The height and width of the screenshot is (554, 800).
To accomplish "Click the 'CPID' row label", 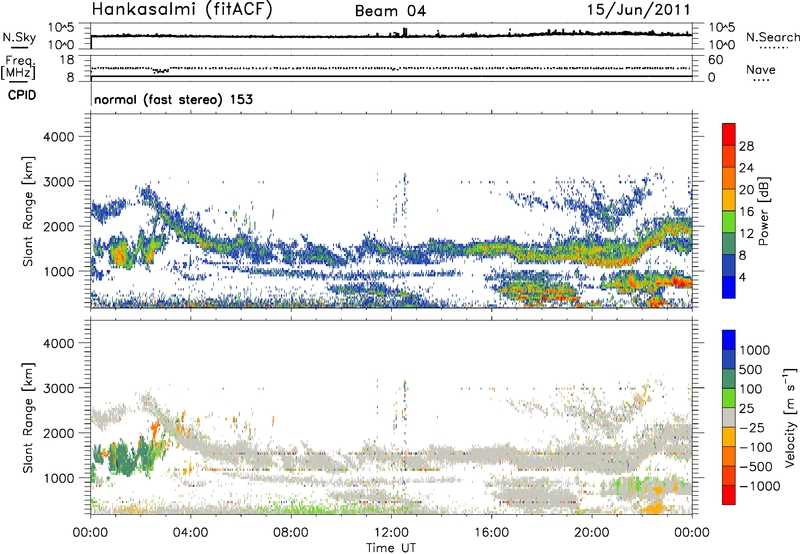I will 22,95.
